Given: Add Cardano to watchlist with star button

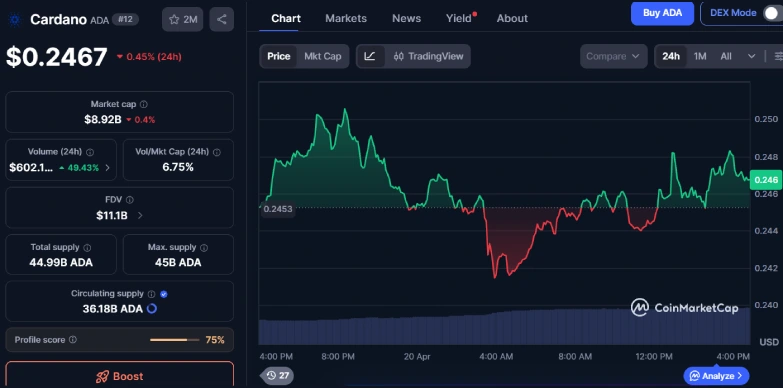Looking at the screenshot, I should pos(182,19).
